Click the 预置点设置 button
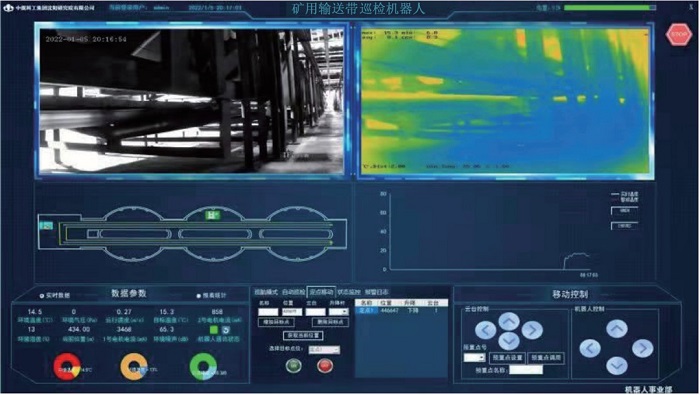The width and height of the screenshot is (700, 395). [x=507, y=358]
